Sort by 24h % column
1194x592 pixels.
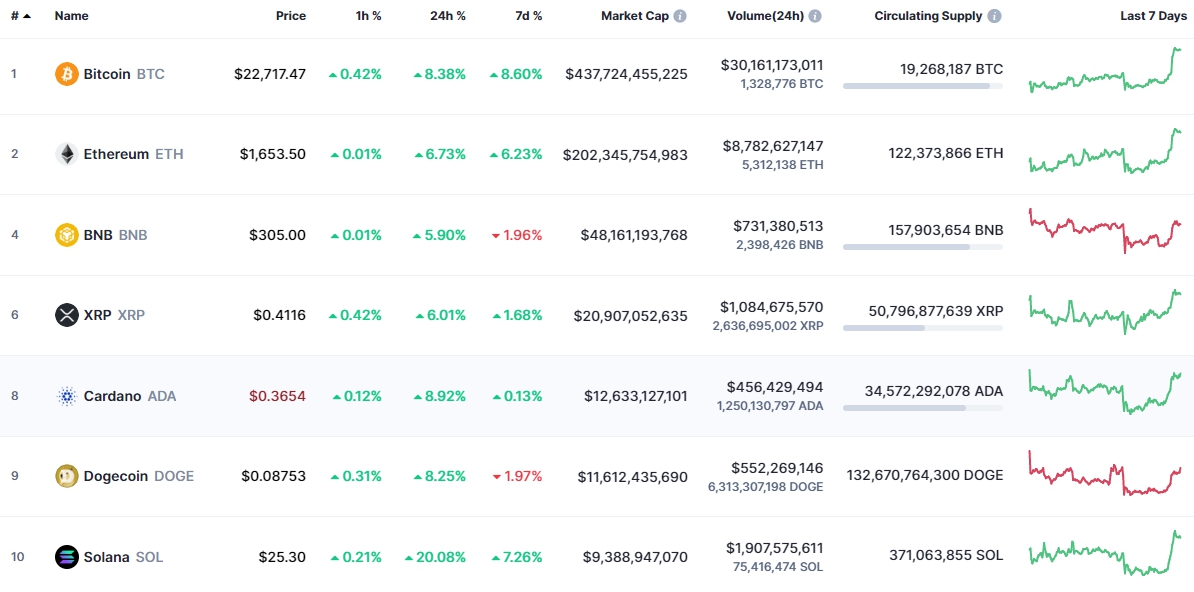pyautogui.click(x=446, y=16)
